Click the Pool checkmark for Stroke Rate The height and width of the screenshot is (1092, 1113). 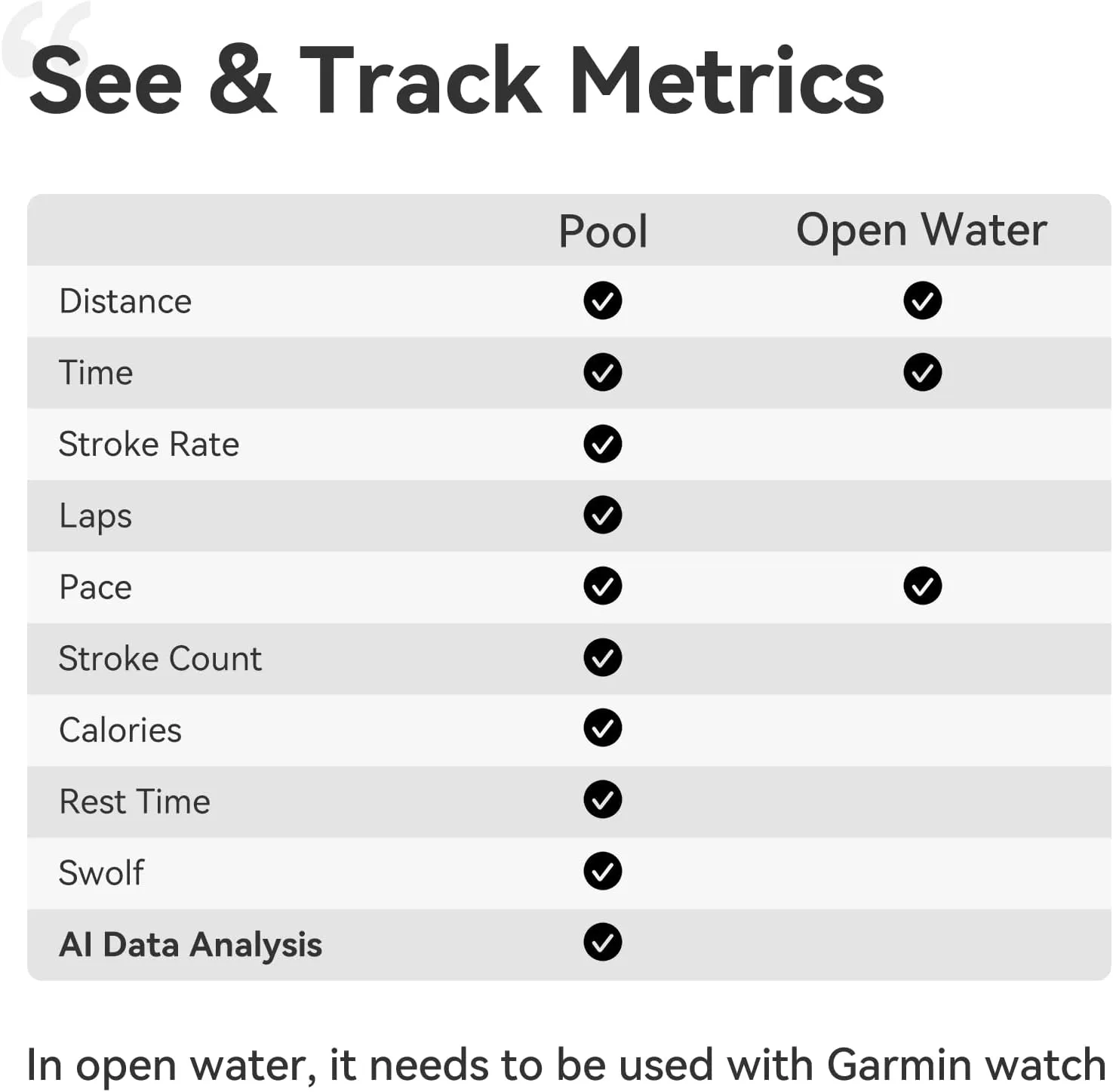(602, 444)
